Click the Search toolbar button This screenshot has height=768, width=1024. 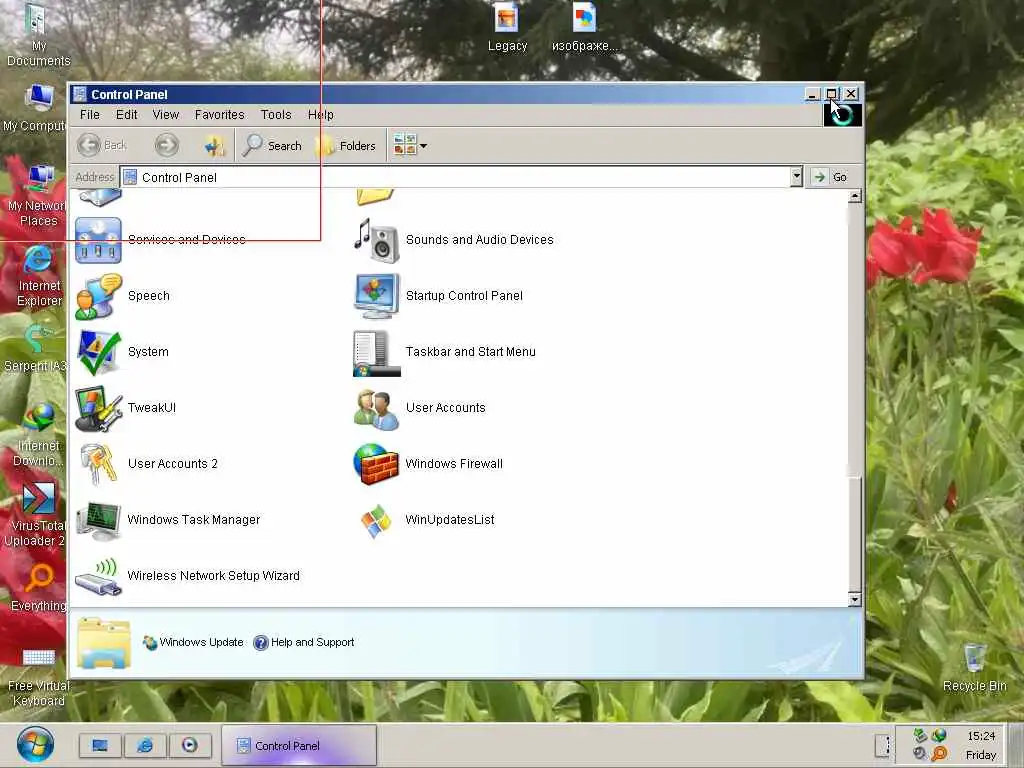coord(272,146)
